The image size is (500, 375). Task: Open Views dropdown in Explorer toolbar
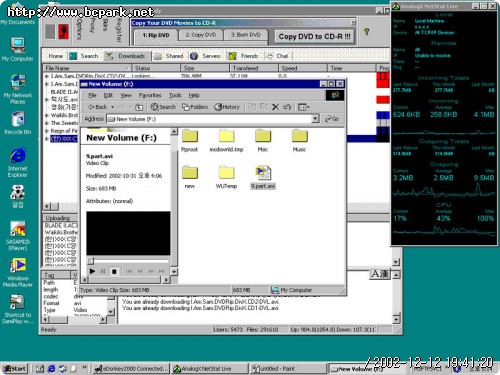point(304,107)
